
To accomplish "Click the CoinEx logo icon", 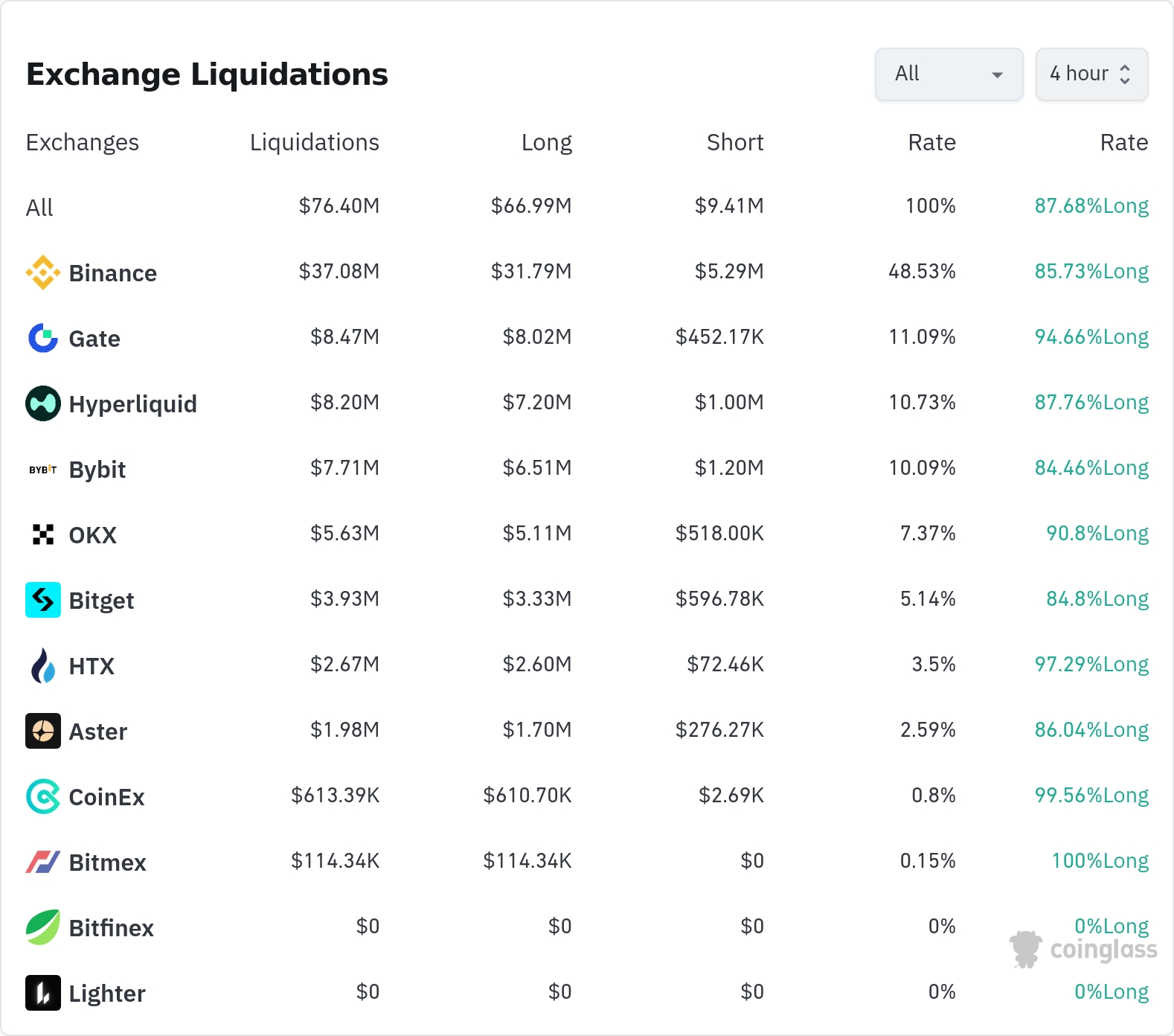I will click(43, 796).
